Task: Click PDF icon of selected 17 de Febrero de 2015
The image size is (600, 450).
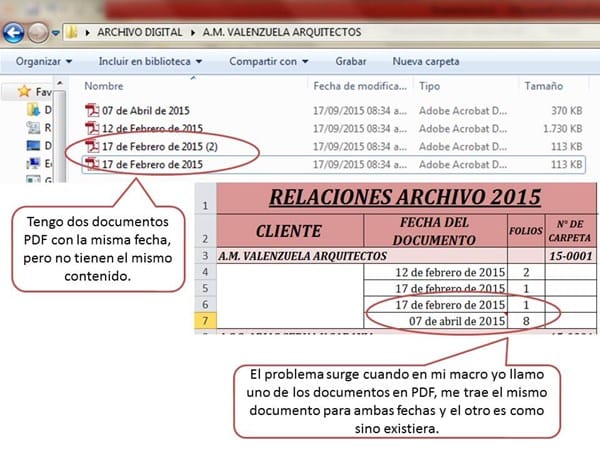Action: [x=92, y=164]
